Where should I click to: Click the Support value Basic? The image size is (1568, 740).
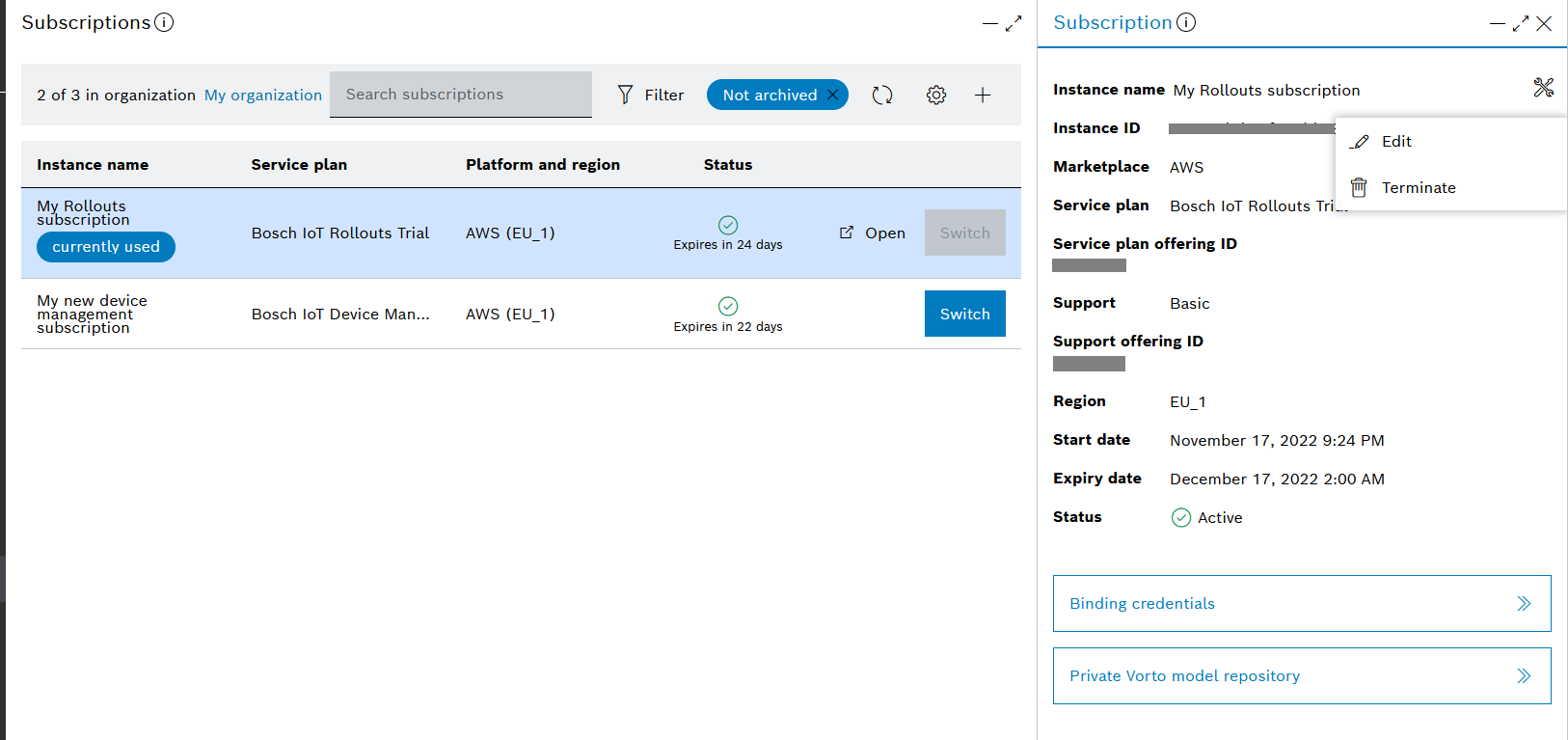(x=1190, y=303)
